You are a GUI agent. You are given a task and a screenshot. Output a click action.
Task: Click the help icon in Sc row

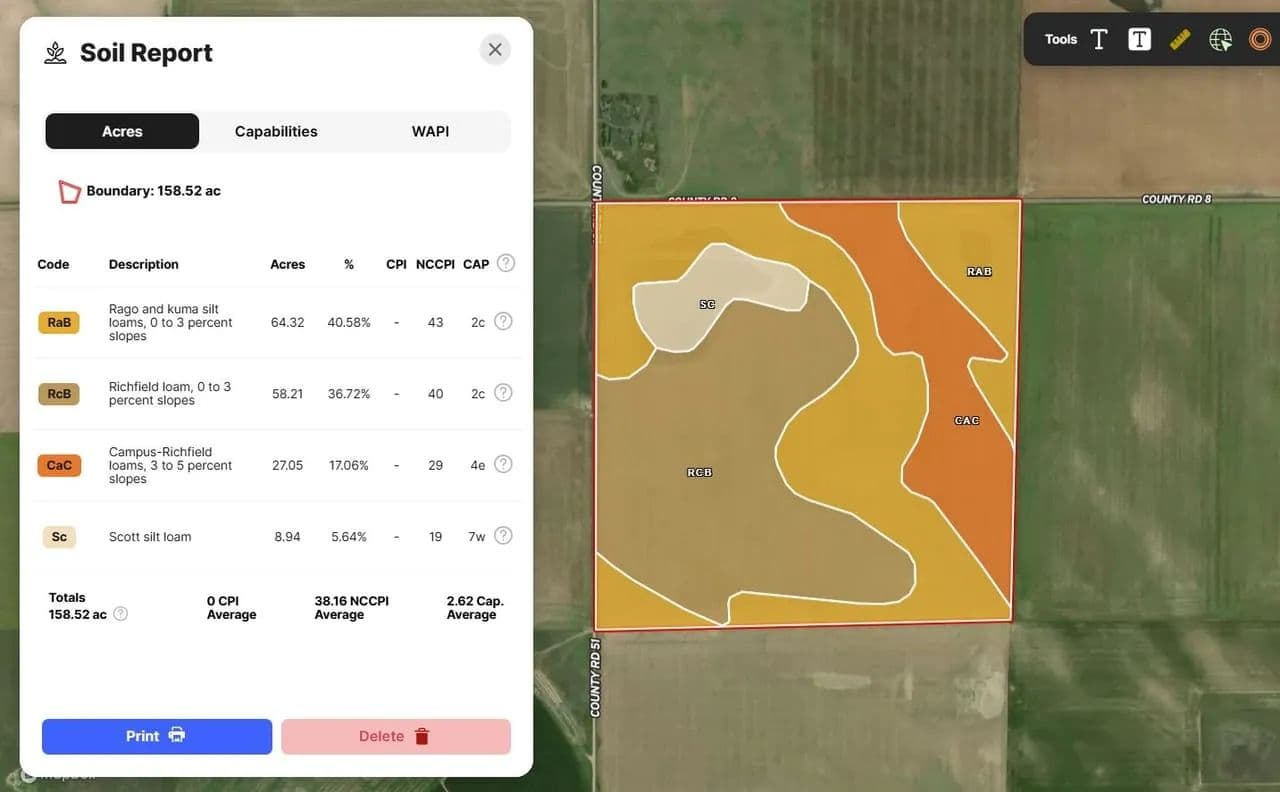coord(503,536)
